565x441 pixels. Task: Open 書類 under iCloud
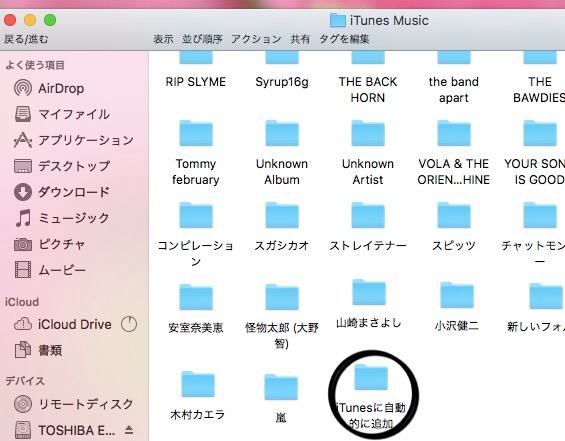38,350
